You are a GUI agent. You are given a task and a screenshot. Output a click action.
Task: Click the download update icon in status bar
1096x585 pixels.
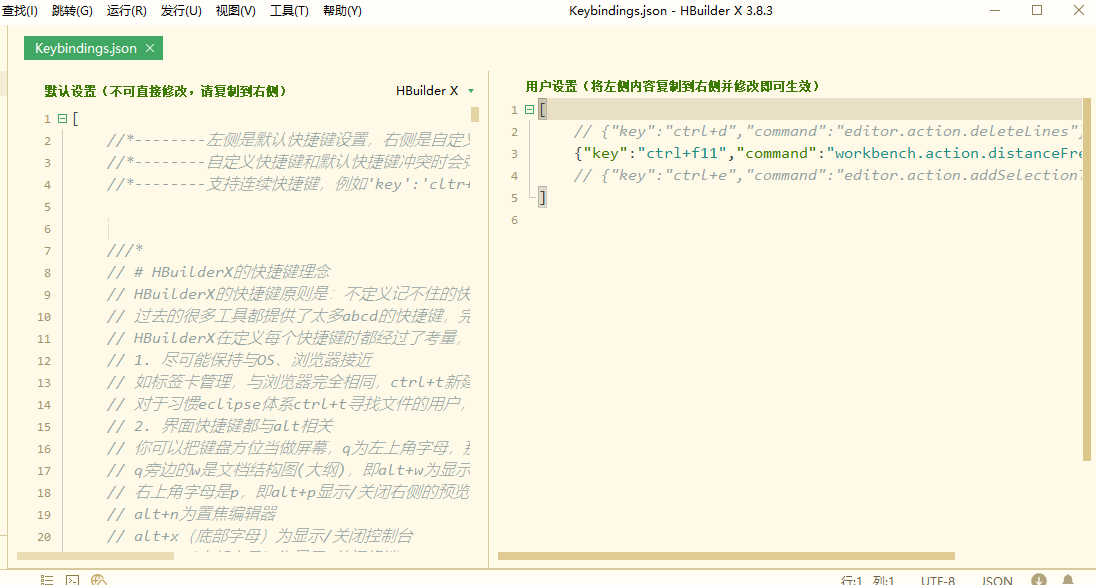pos(1040,579)
